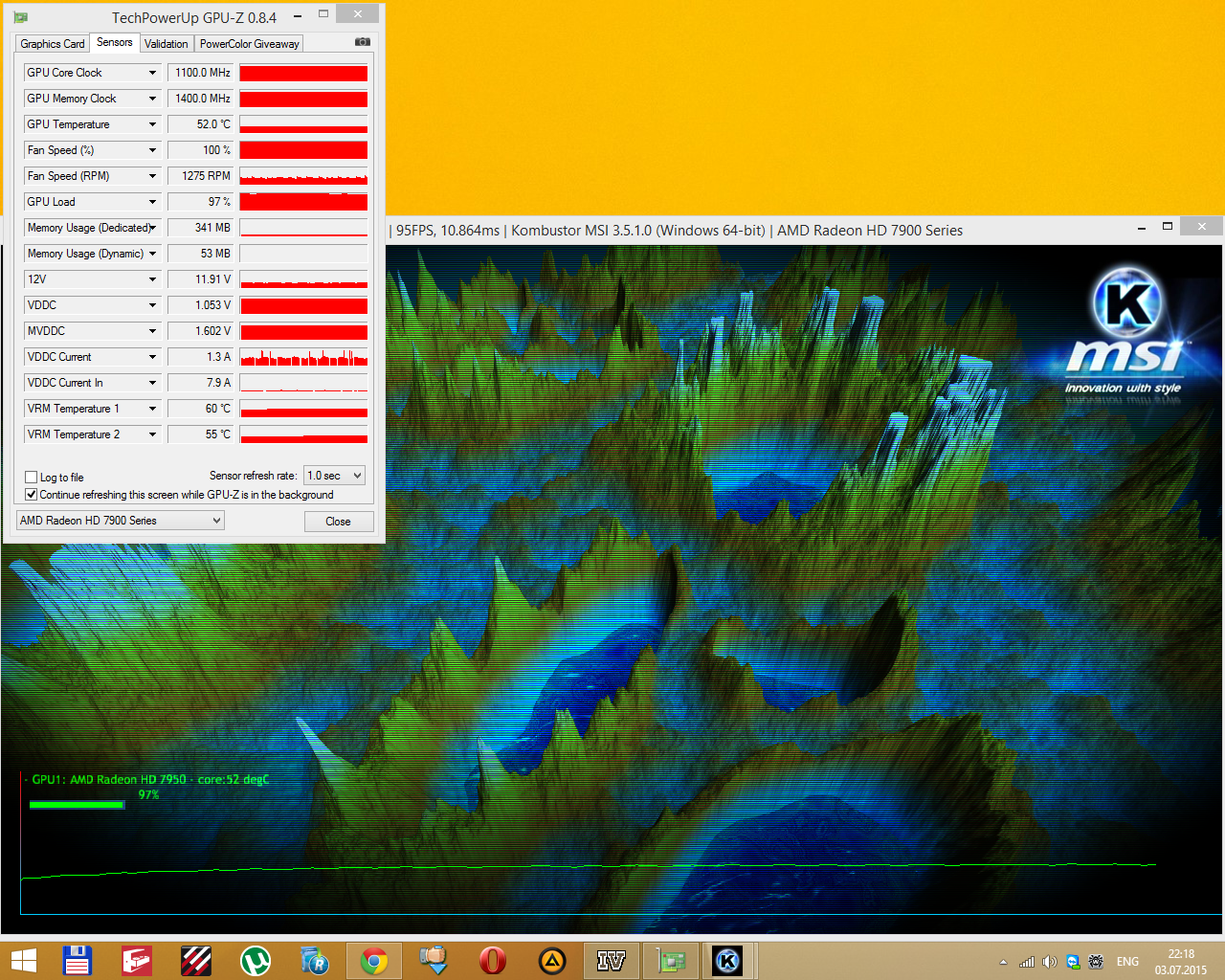Uncheck Continue refreshing in background option

[x=32, y=495]
